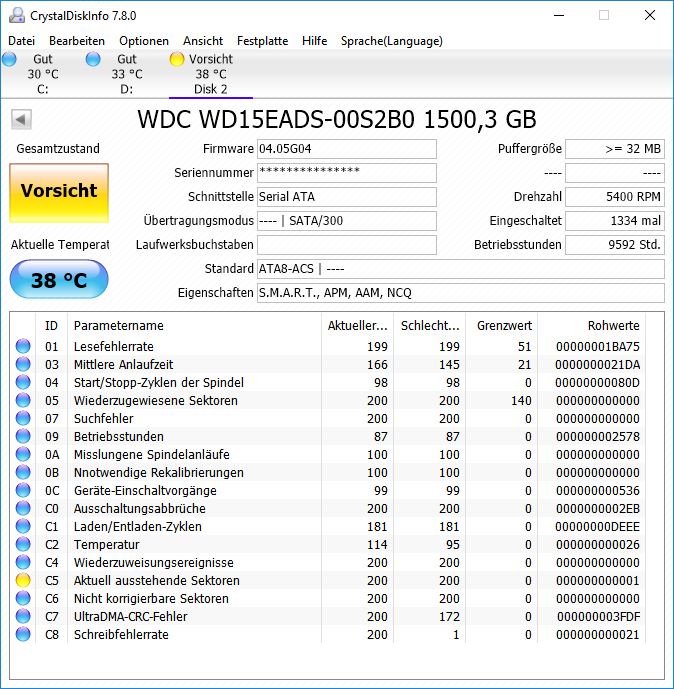
Task: Click the Eingeschaltet value 1334 mal
Action: pyautogui.click(x=615, y=221)
